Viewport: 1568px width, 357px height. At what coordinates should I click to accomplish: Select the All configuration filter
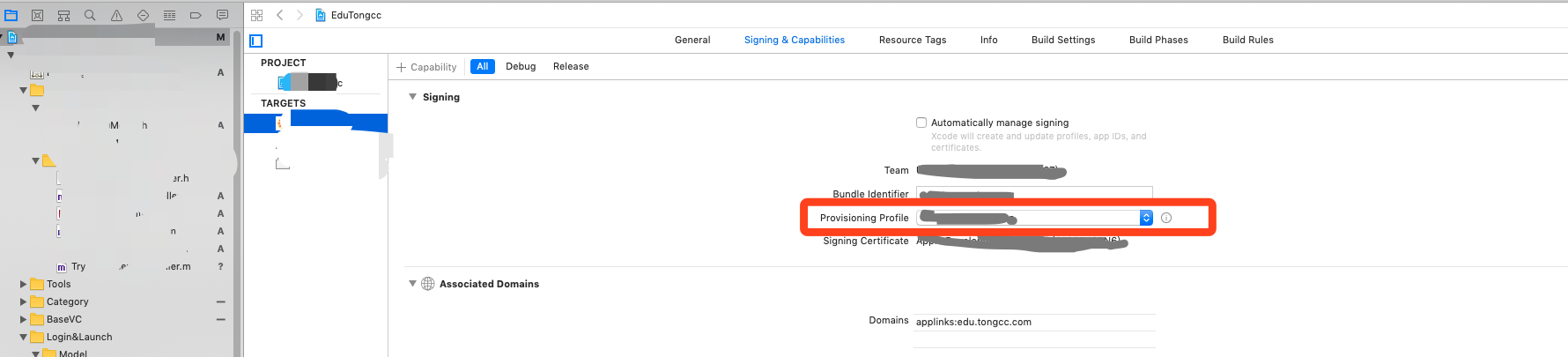coord(483,66)
